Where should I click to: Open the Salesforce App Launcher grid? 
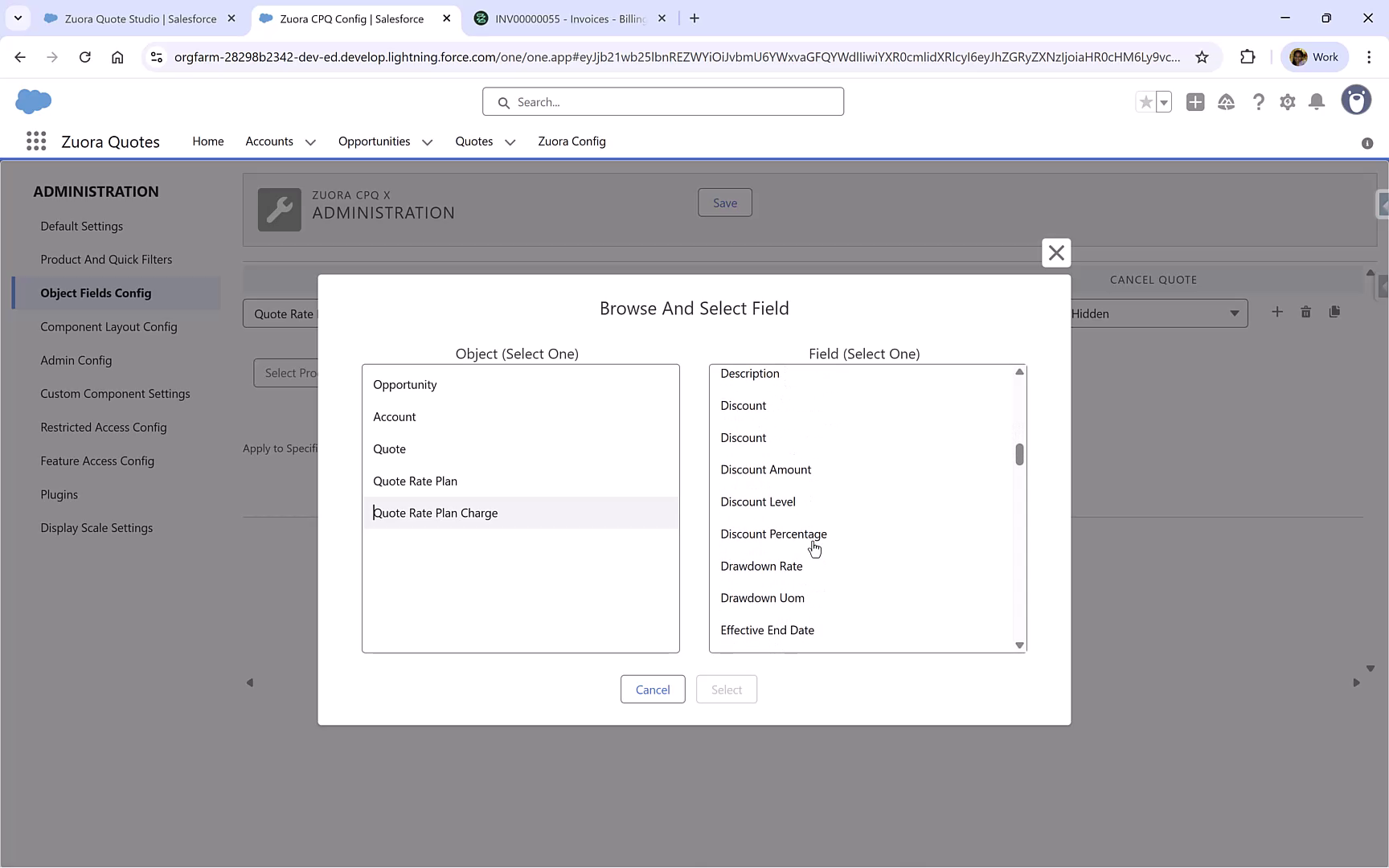[36, 141]
